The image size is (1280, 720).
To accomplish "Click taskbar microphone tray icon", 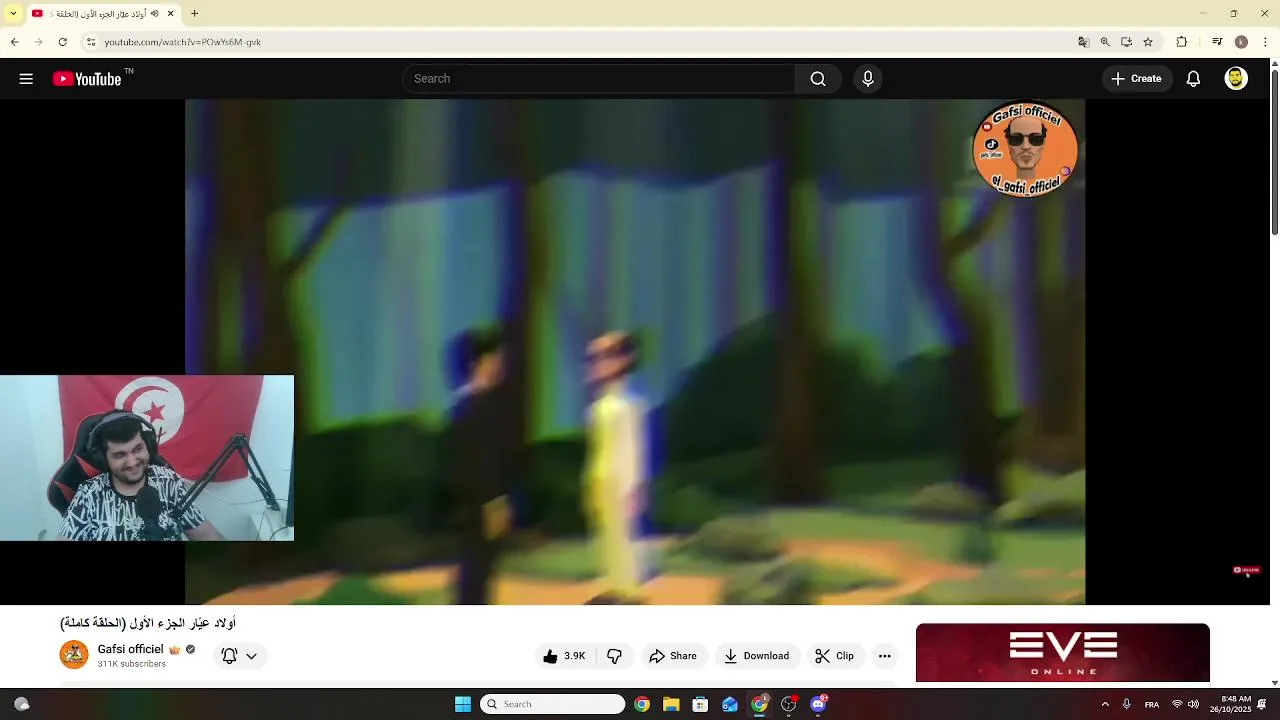I will tap(1127, 704).
